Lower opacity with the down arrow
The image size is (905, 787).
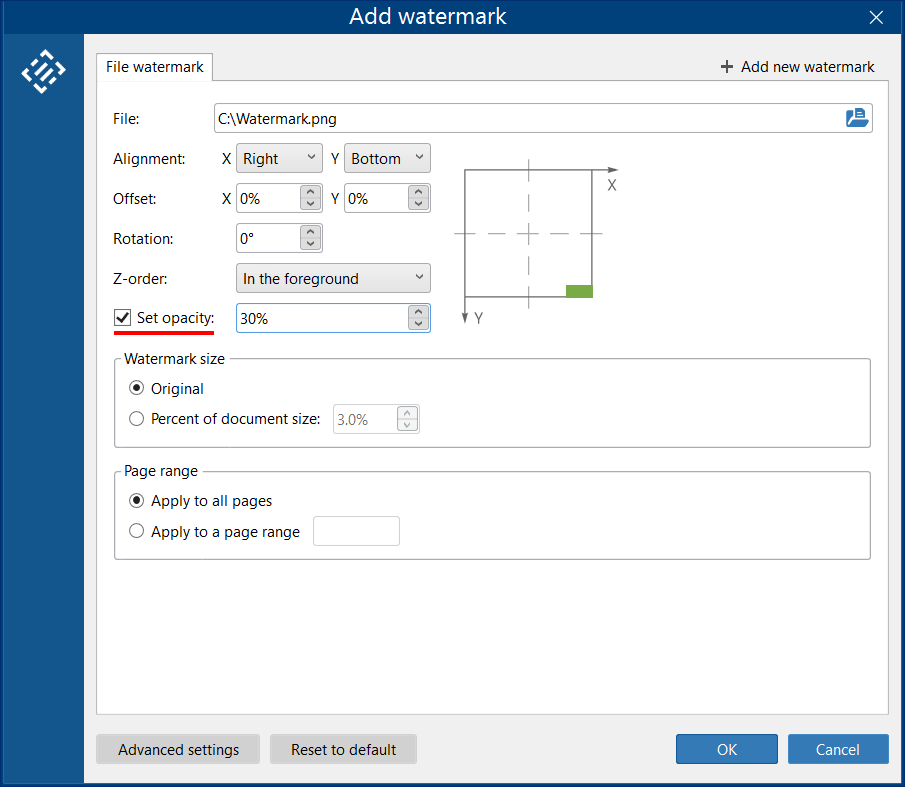tap(418, 324)
